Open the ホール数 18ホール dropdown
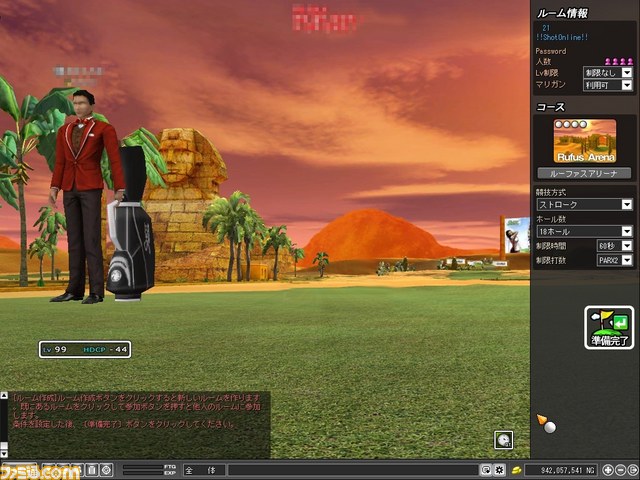 (x=584, y=231)
